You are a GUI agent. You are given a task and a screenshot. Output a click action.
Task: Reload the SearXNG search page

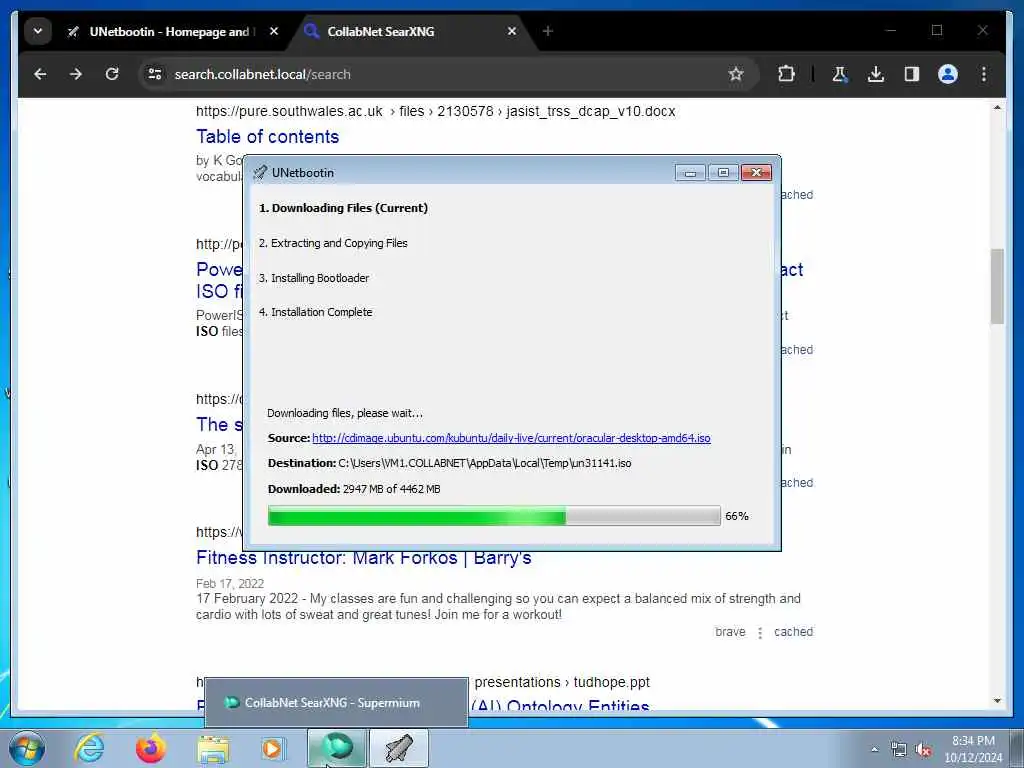pyautogui.click(x=112, y=74)
